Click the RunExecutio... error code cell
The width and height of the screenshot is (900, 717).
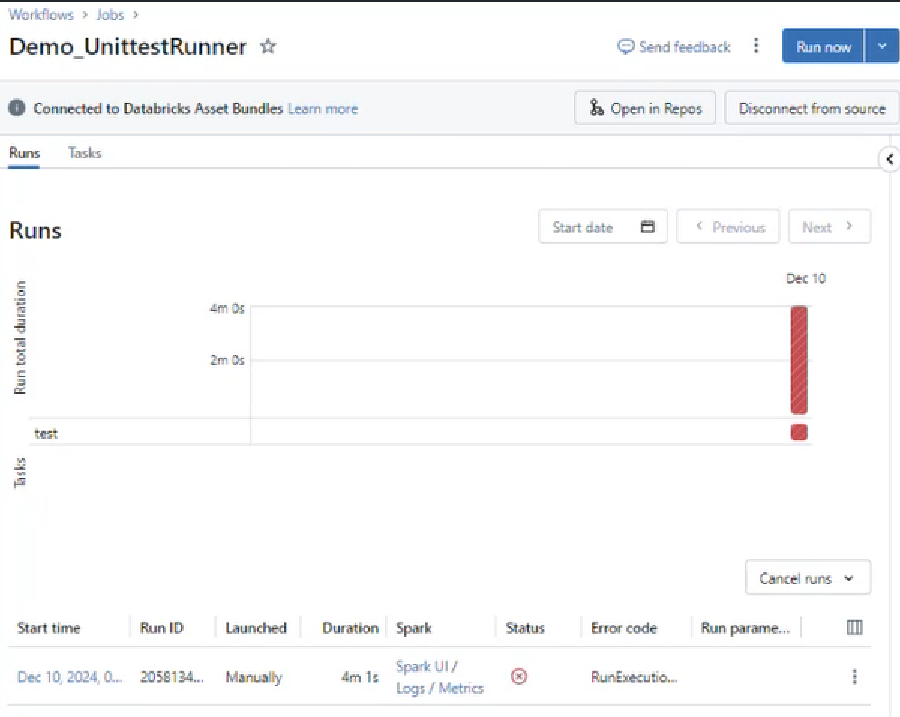tap(634, 677)
